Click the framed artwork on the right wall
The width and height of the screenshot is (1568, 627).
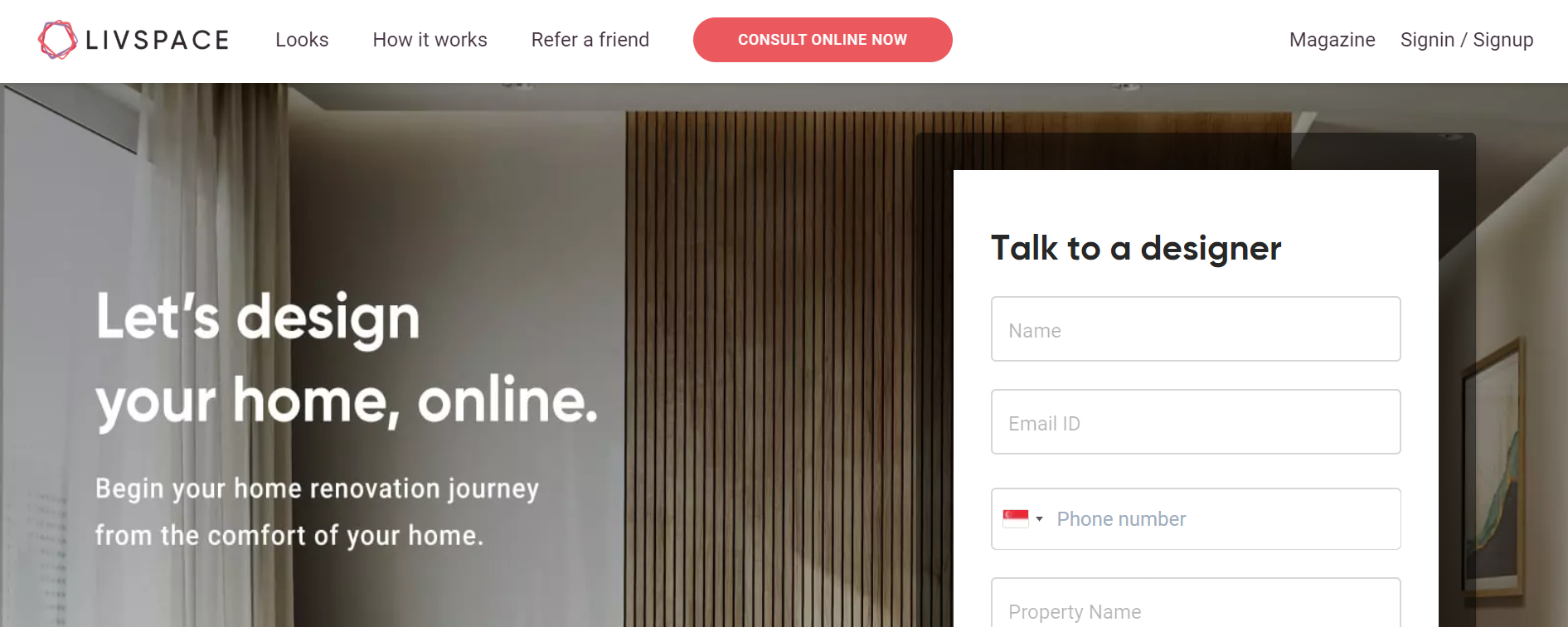pos(1494,469)
